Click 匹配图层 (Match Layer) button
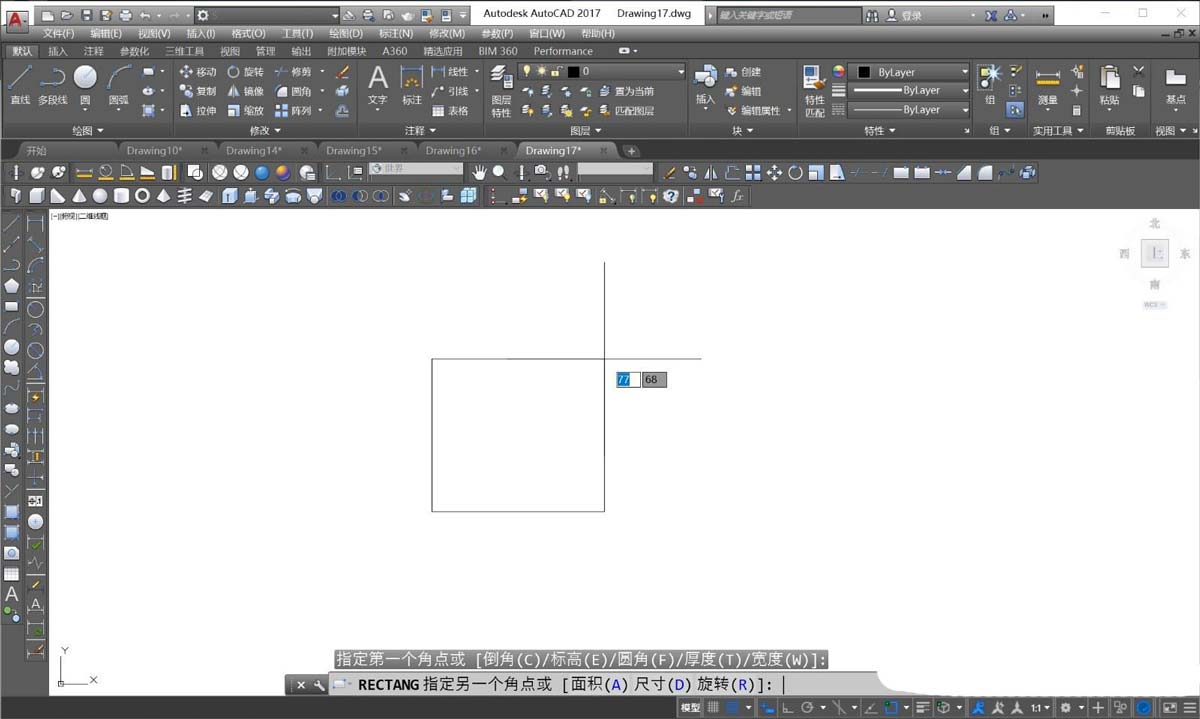The width and height of the screenshot is (1200, 719). [628, 111]
